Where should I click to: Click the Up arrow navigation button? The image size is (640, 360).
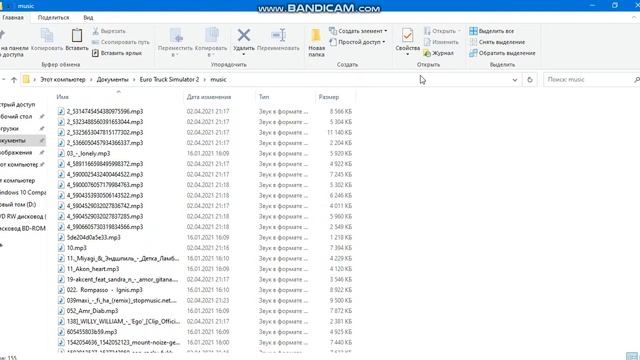click(14, 80)
